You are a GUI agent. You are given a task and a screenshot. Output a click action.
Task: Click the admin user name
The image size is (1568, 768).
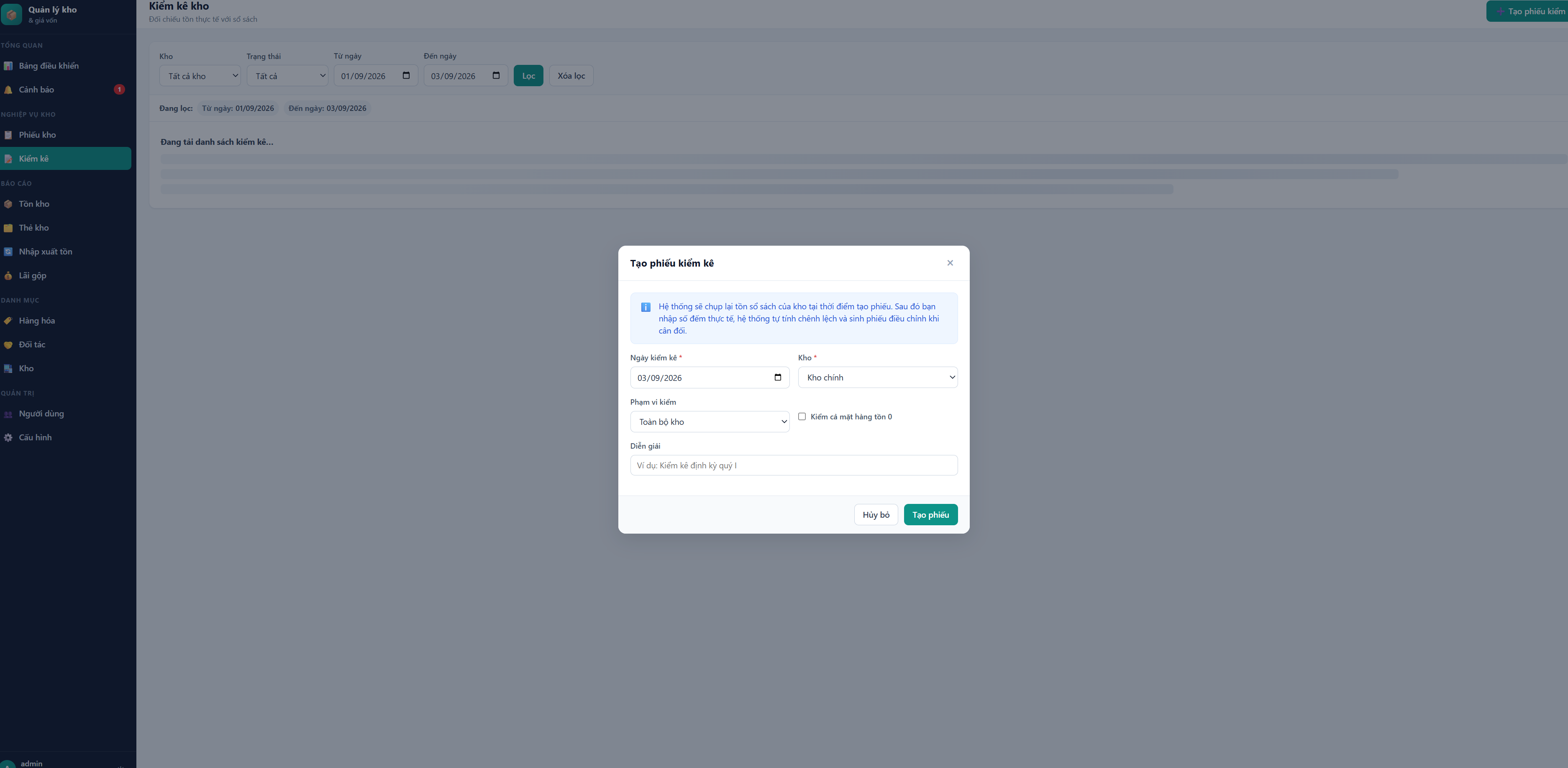pyautogui.click(x=32, y=764)
